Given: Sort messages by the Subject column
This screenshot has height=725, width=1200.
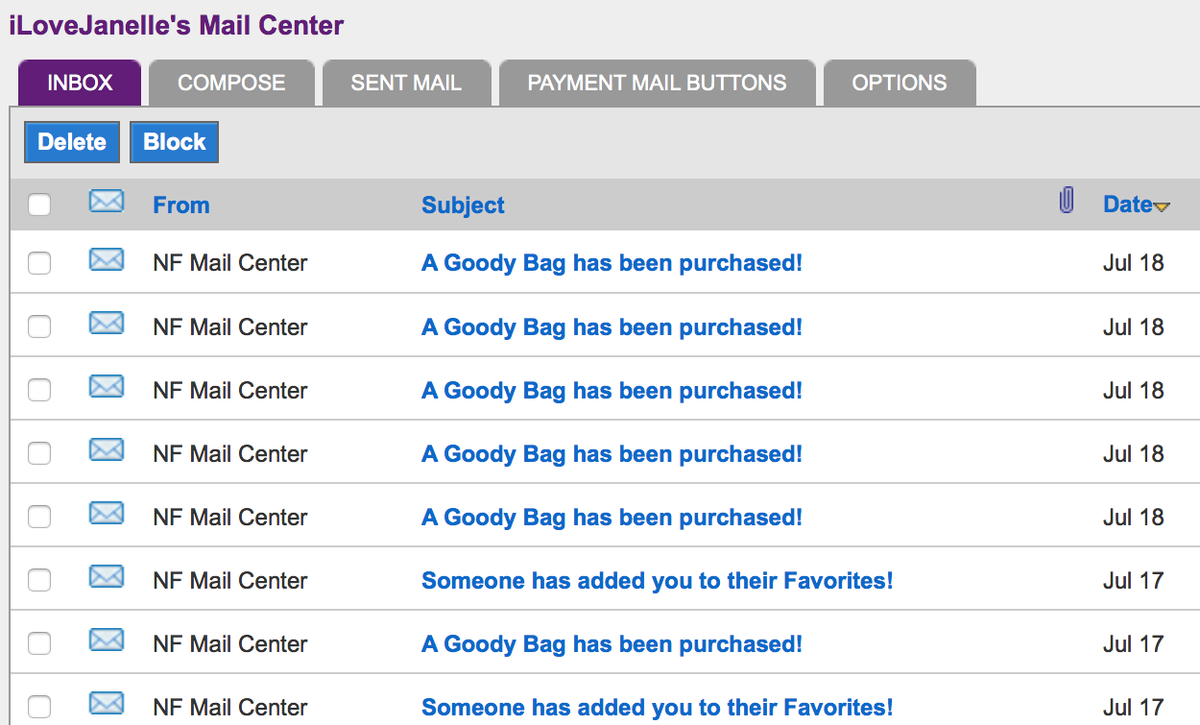Looking at the screenshot, I should pos(463,205).
